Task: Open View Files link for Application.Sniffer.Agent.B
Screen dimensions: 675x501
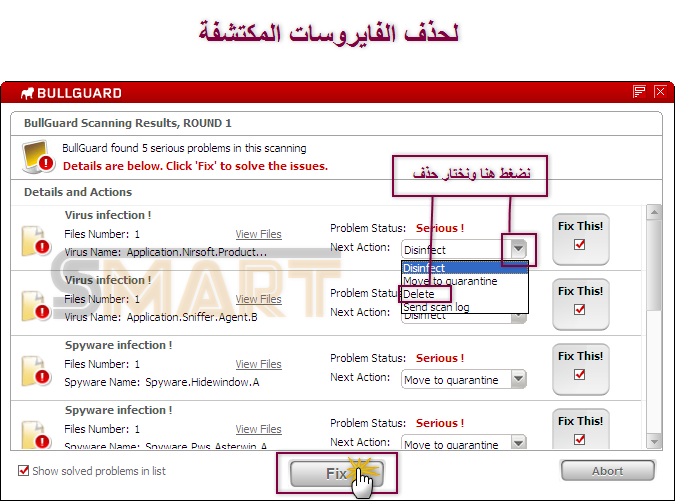Action: pos(258,299)
